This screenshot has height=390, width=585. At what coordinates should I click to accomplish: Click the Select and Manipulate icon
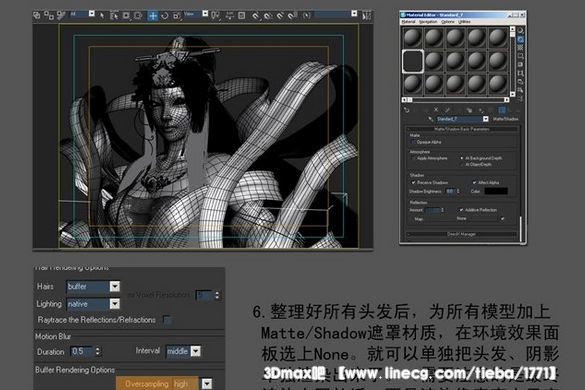pos(229,15)
